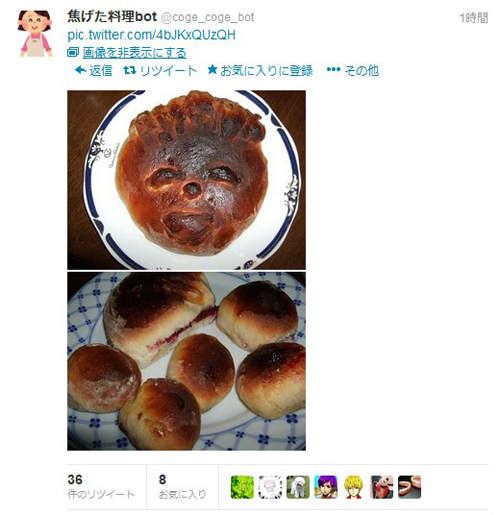Click the last avatar in the row
500x515 pixels.
[410, 487]
